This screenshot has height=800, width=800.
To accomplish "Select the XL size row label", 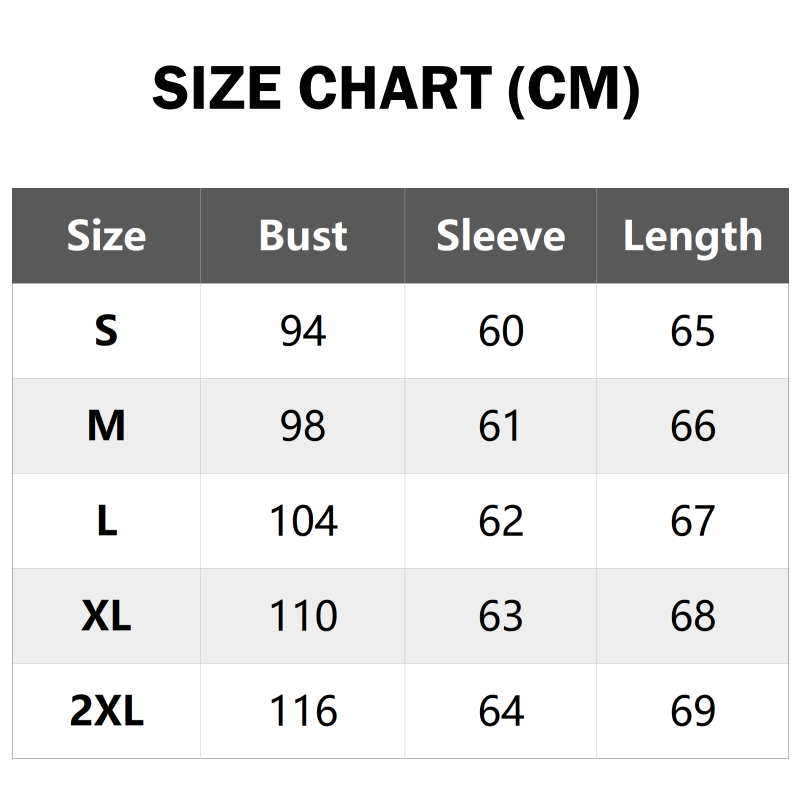I will pyautogui.click(x=106, y=616).
